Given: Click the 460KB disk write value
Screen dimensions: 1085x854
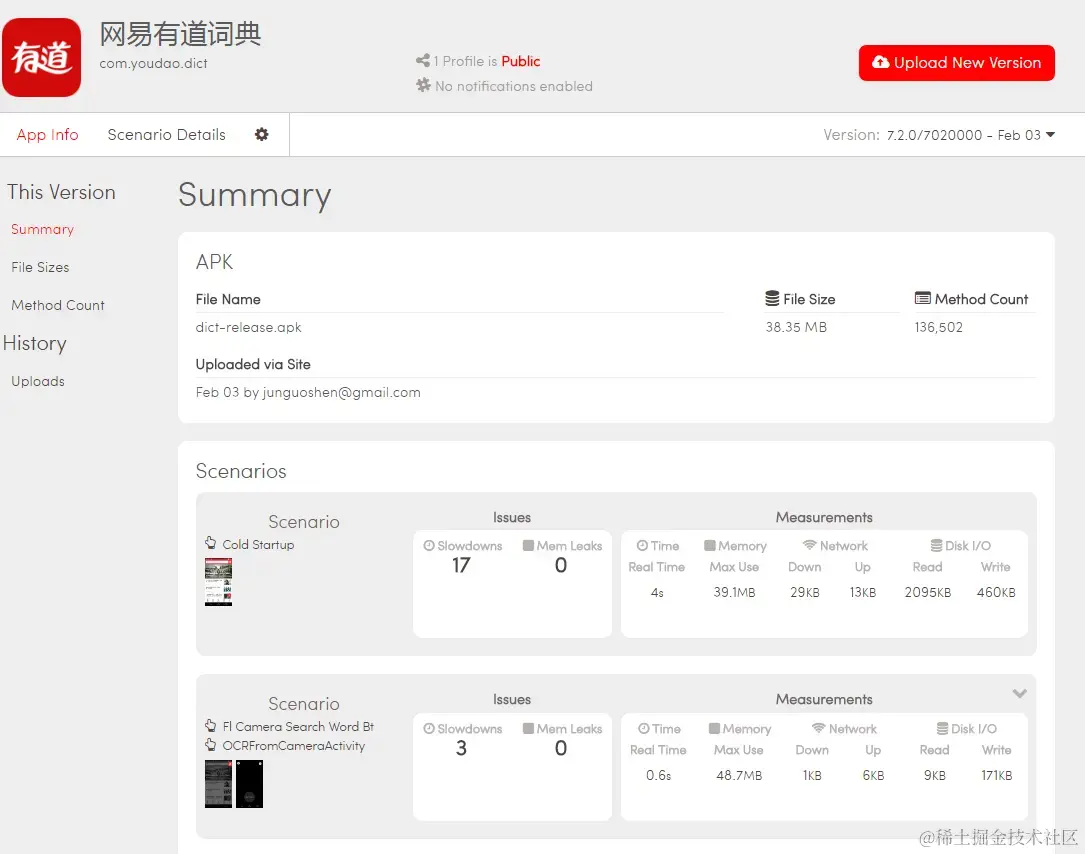Looking at the screenshot, I should tap(996, 592).
